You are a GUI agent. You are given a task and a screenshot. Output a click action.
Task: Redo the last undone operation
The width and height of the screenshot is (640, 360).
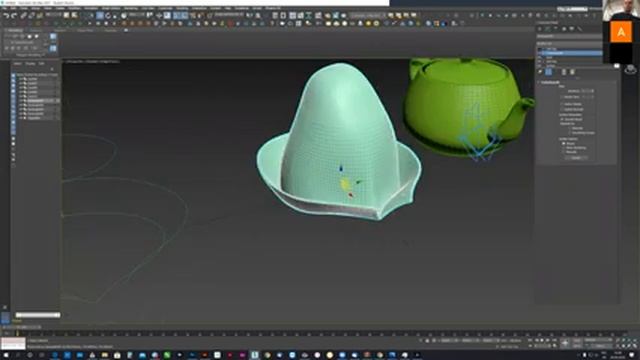14,16
